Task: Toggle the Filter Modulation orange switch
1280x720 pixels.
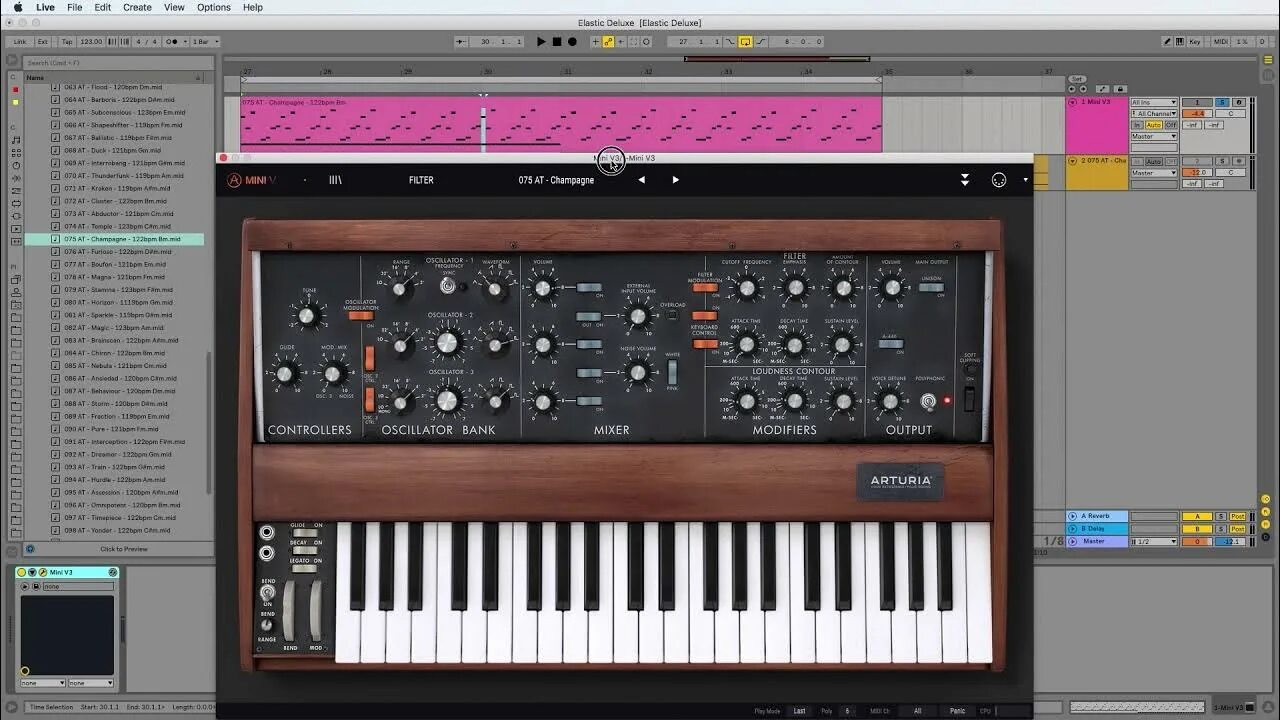Action: point(704,288)
